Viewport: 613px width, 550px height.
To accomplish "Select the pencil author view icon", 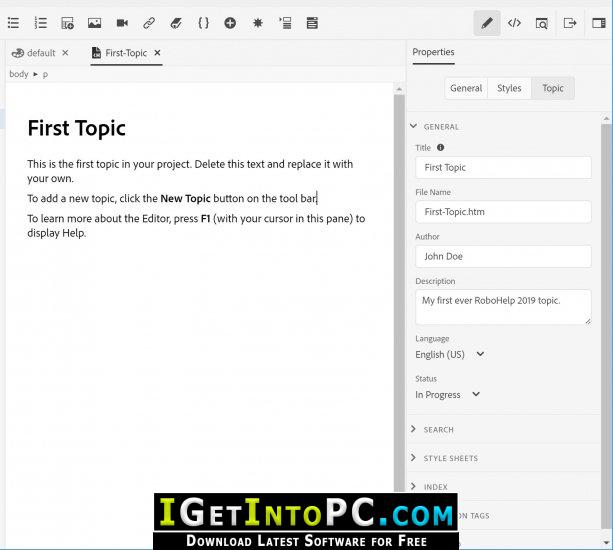I will pyautogui.click(x=487, y=23).
